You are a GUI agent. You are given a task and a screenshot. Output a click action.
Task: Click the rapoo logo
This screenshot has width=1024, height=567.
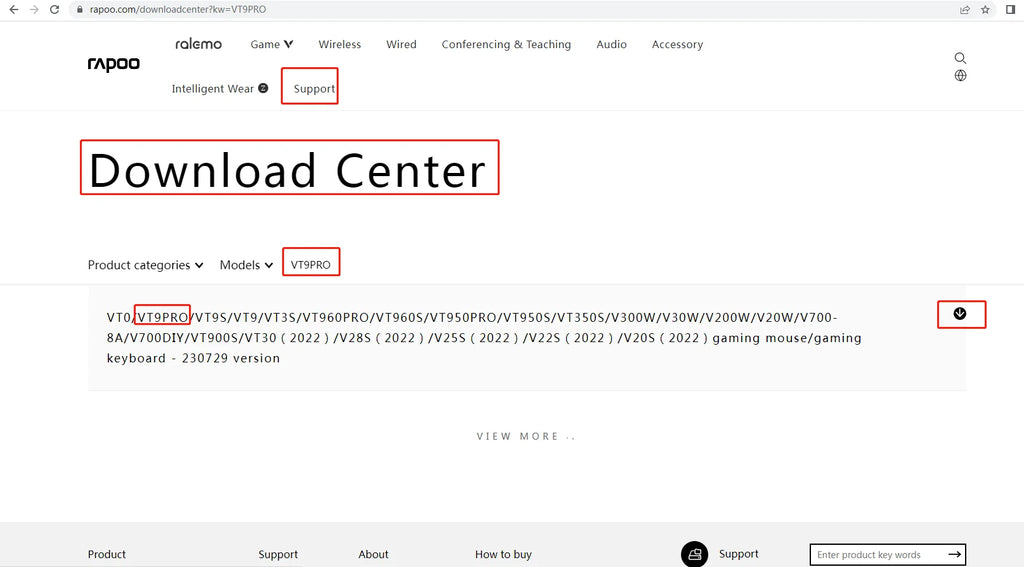(114, 64)
